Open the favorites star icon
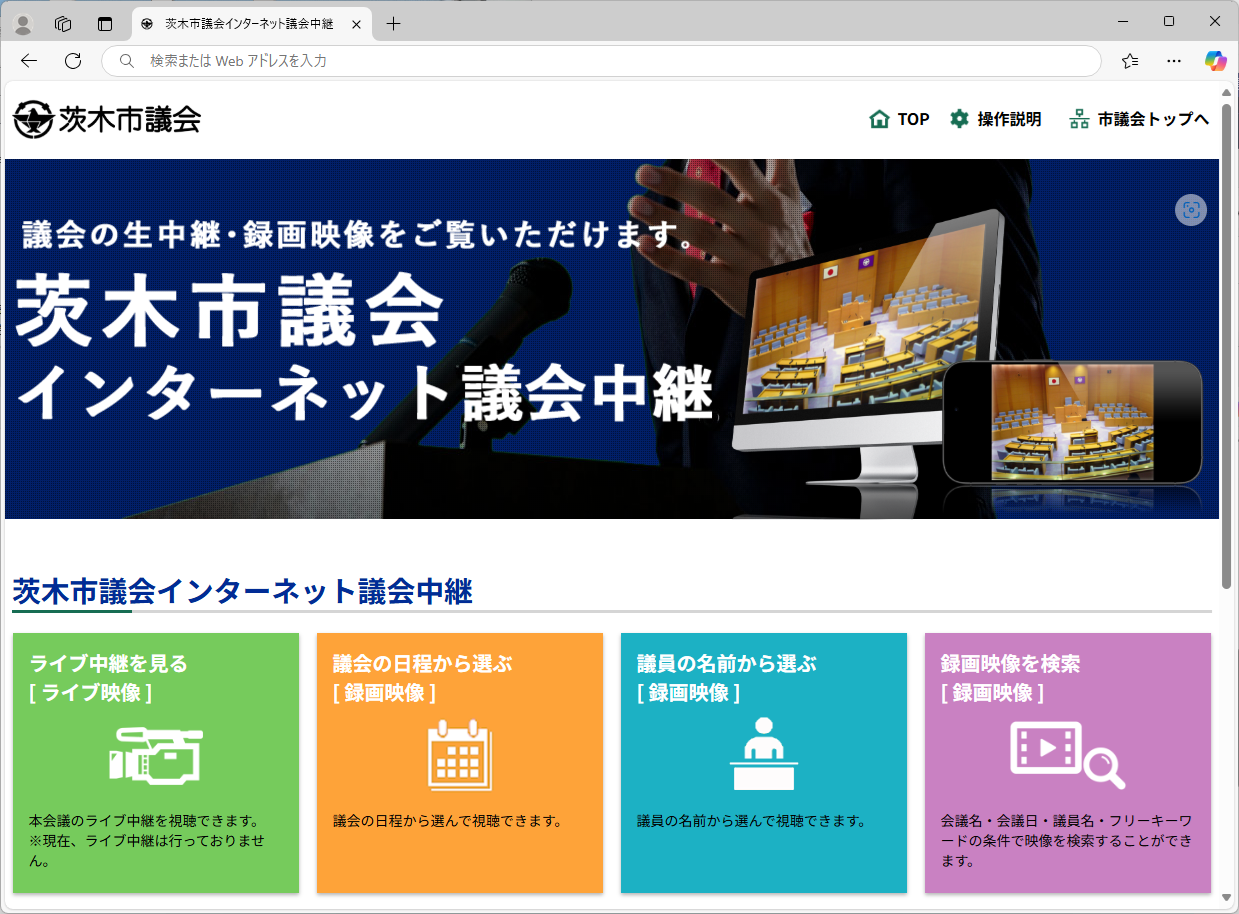The width and height of the screenshot is (1239, 914). pyautogui.click(x=1130, y=61)
